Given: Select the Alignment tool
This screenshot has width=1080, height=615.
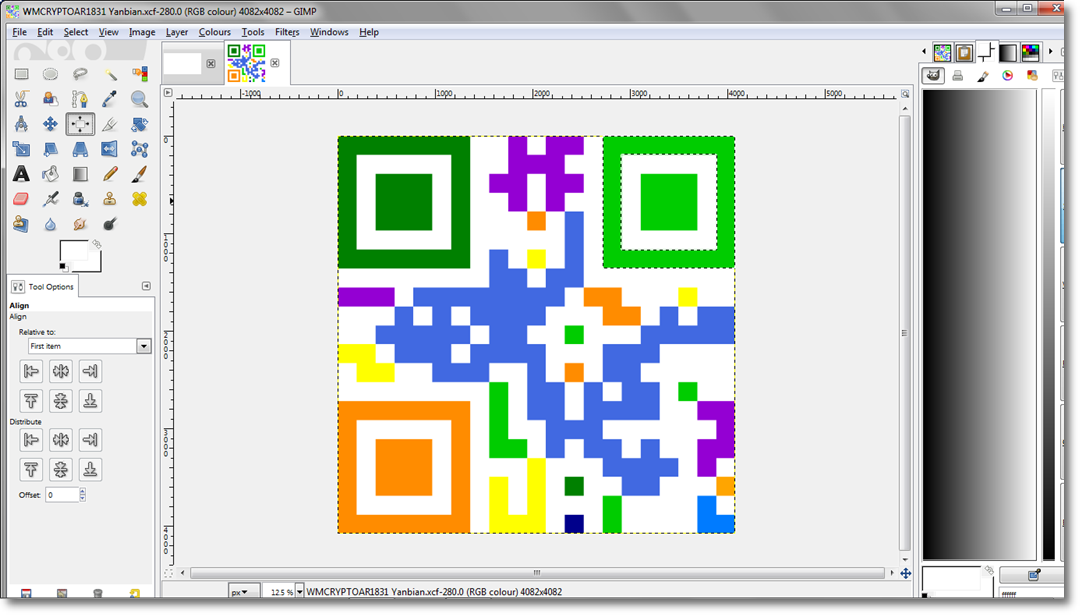Looking at the screenshot, I should coord(80,124).
